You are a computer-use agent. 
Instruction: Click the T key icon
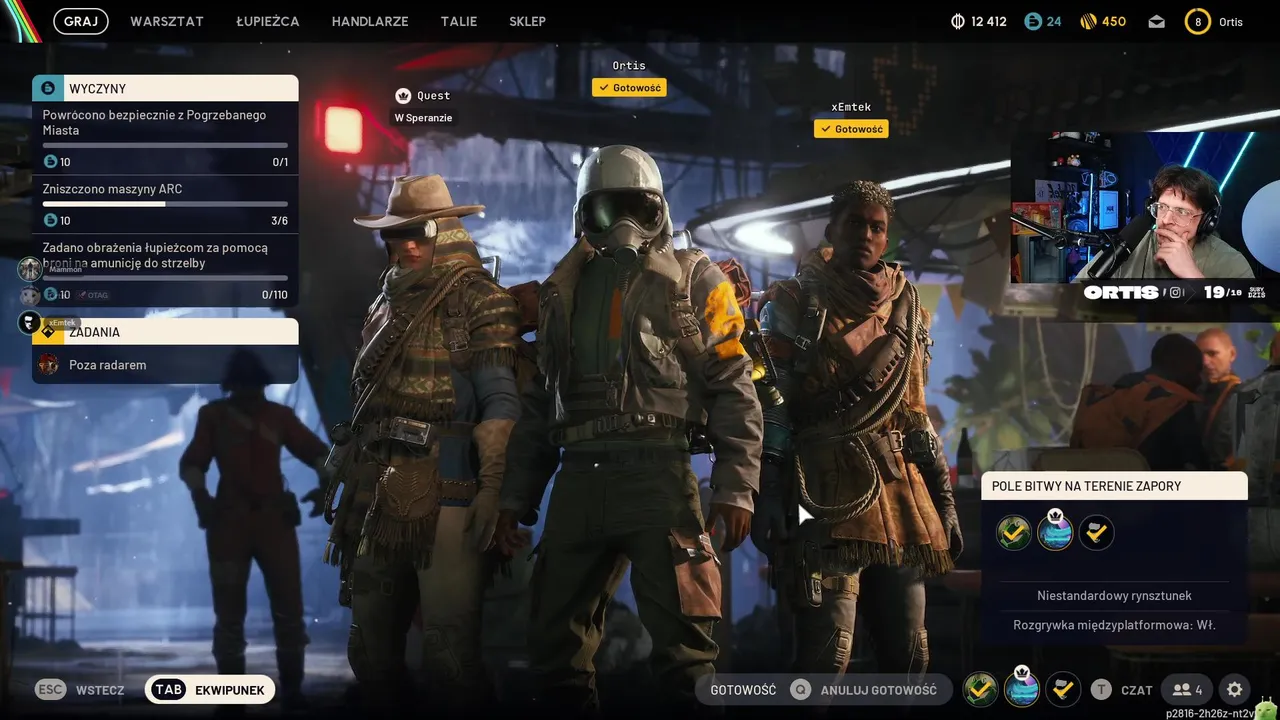point(1101,690)
